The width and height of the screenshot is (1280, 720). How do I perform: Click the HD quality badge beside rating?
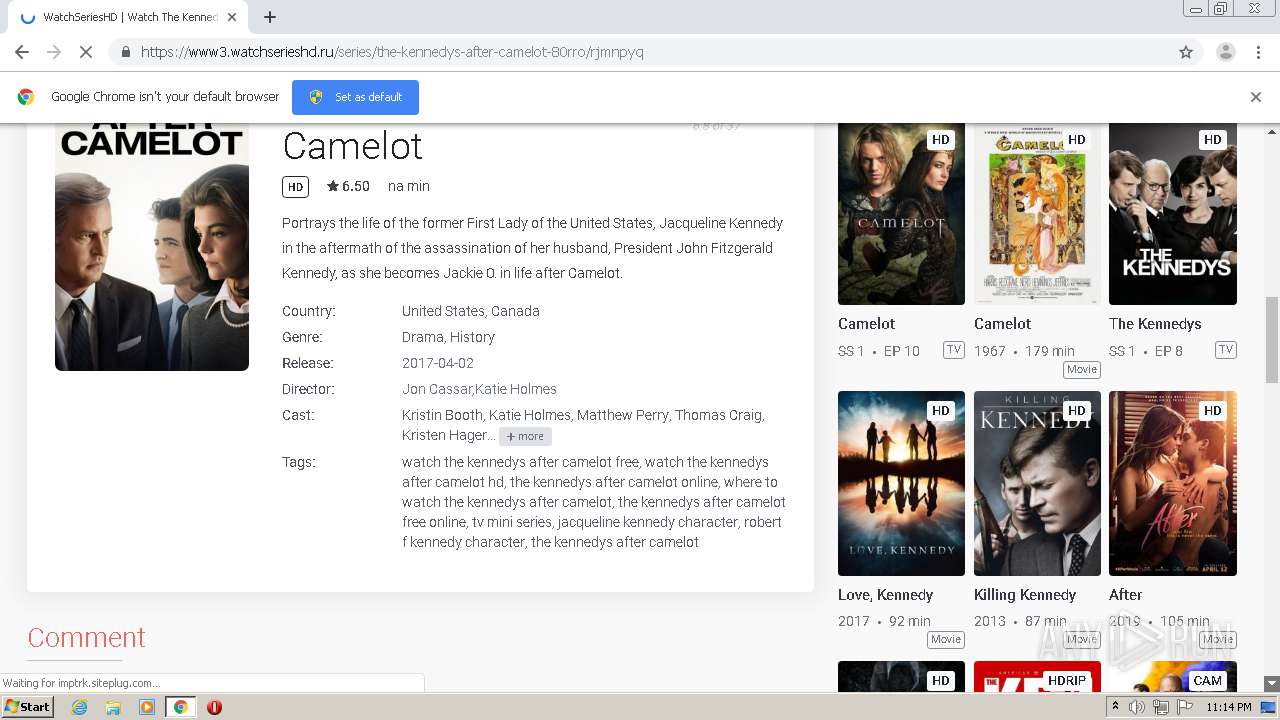(295, 187)
